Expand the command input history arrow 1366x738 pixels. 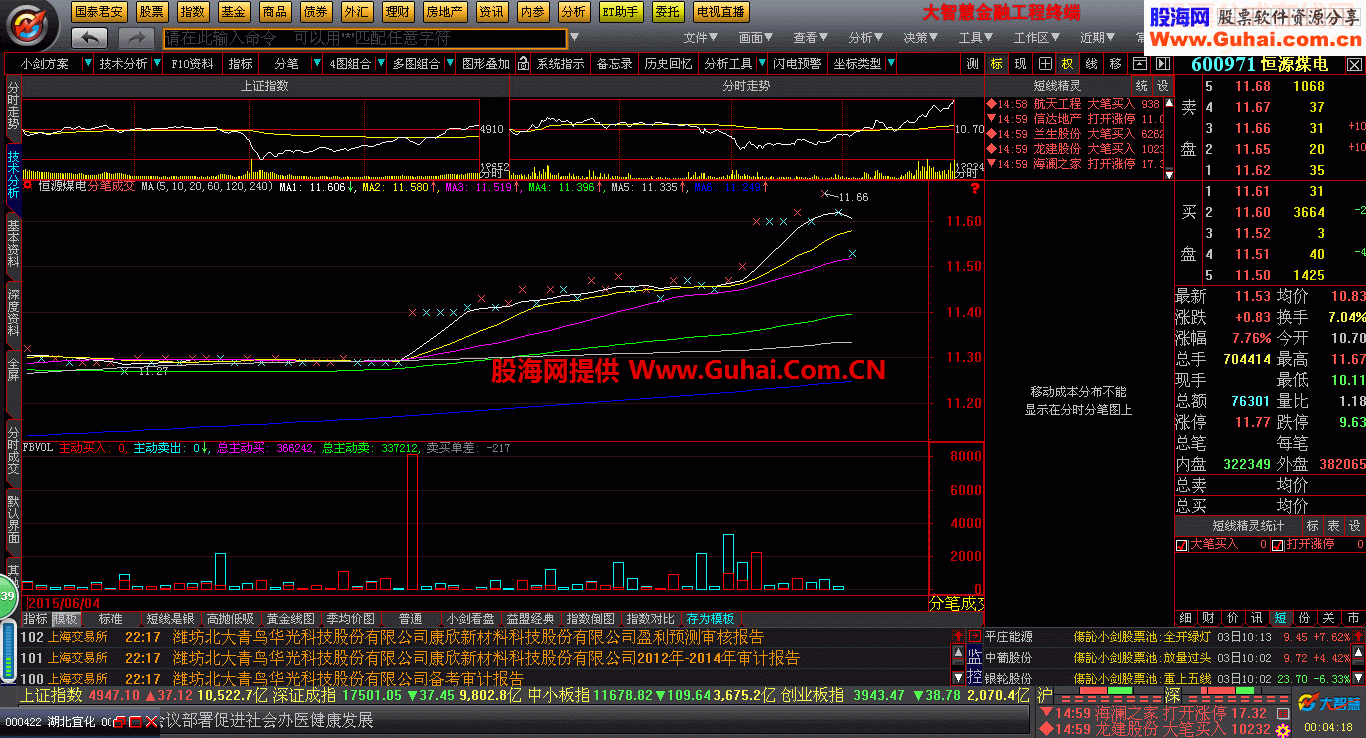pos(574,38)
